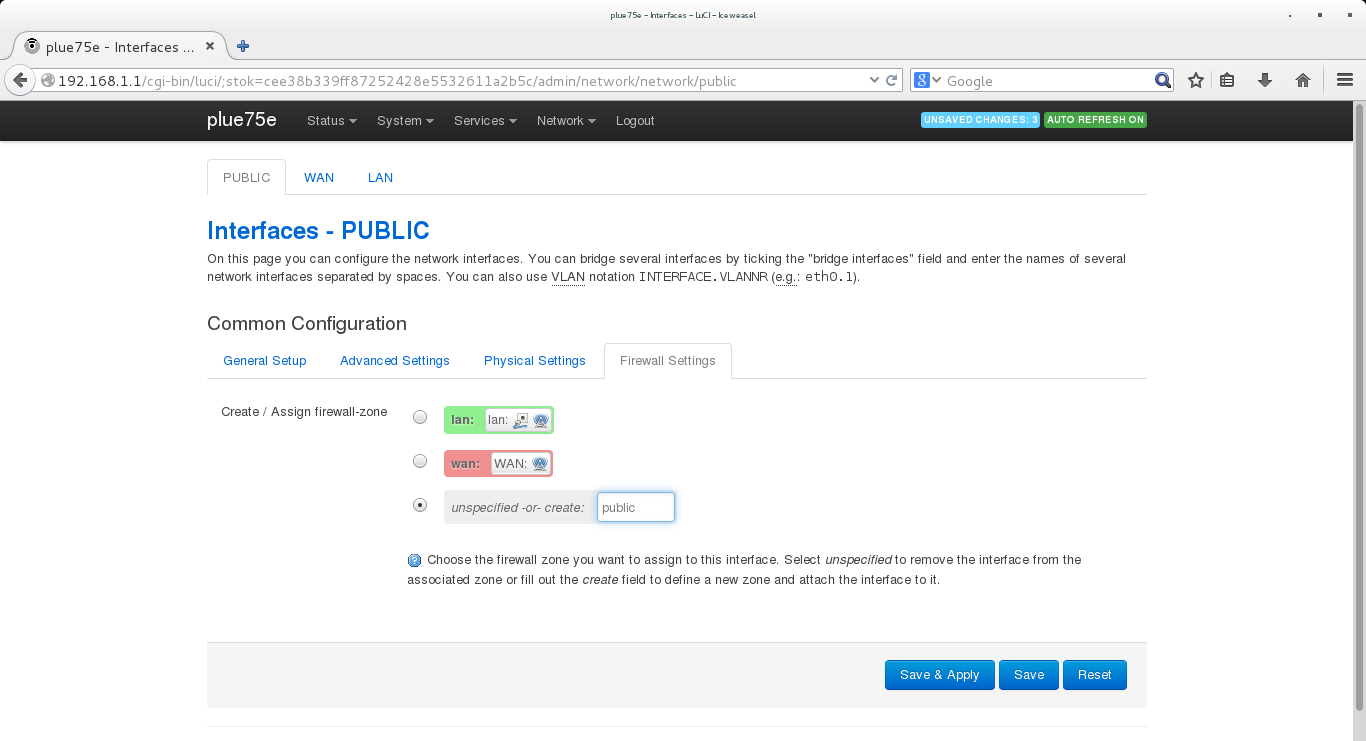Click the search magnifier icon

1162,81
